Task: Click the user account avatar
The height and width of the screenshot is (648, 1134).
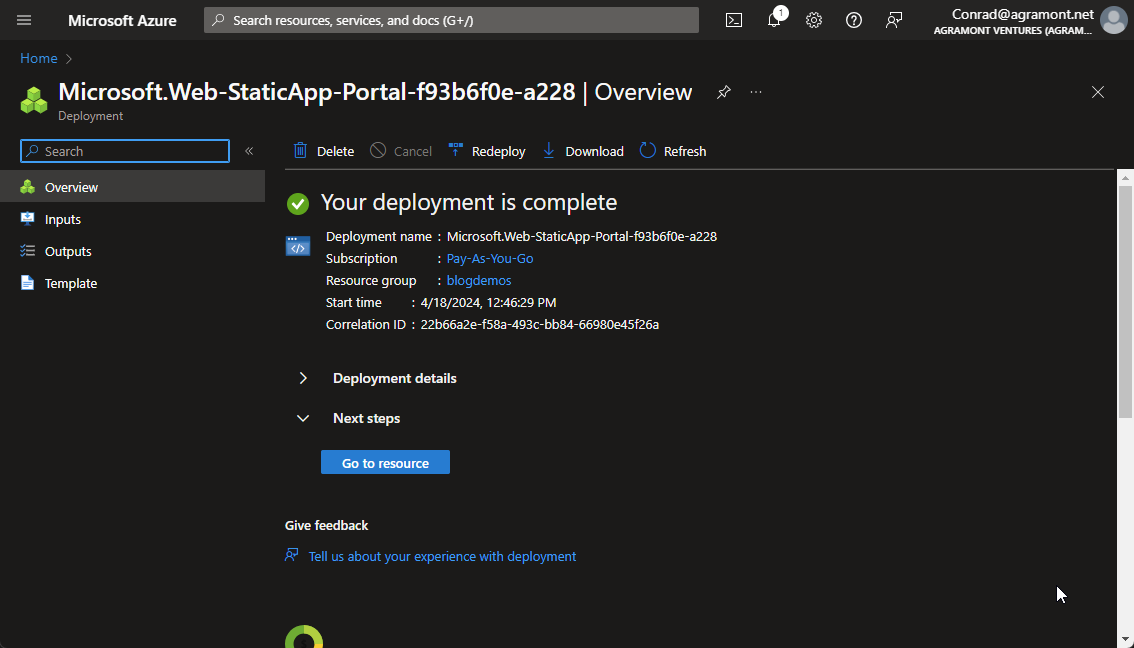Action: 1114,20
